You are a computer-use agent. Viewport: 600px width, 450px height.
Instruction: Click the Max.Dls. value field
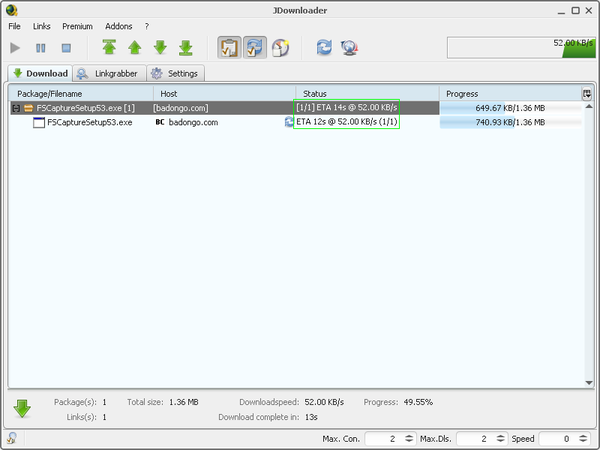[476, 439]
